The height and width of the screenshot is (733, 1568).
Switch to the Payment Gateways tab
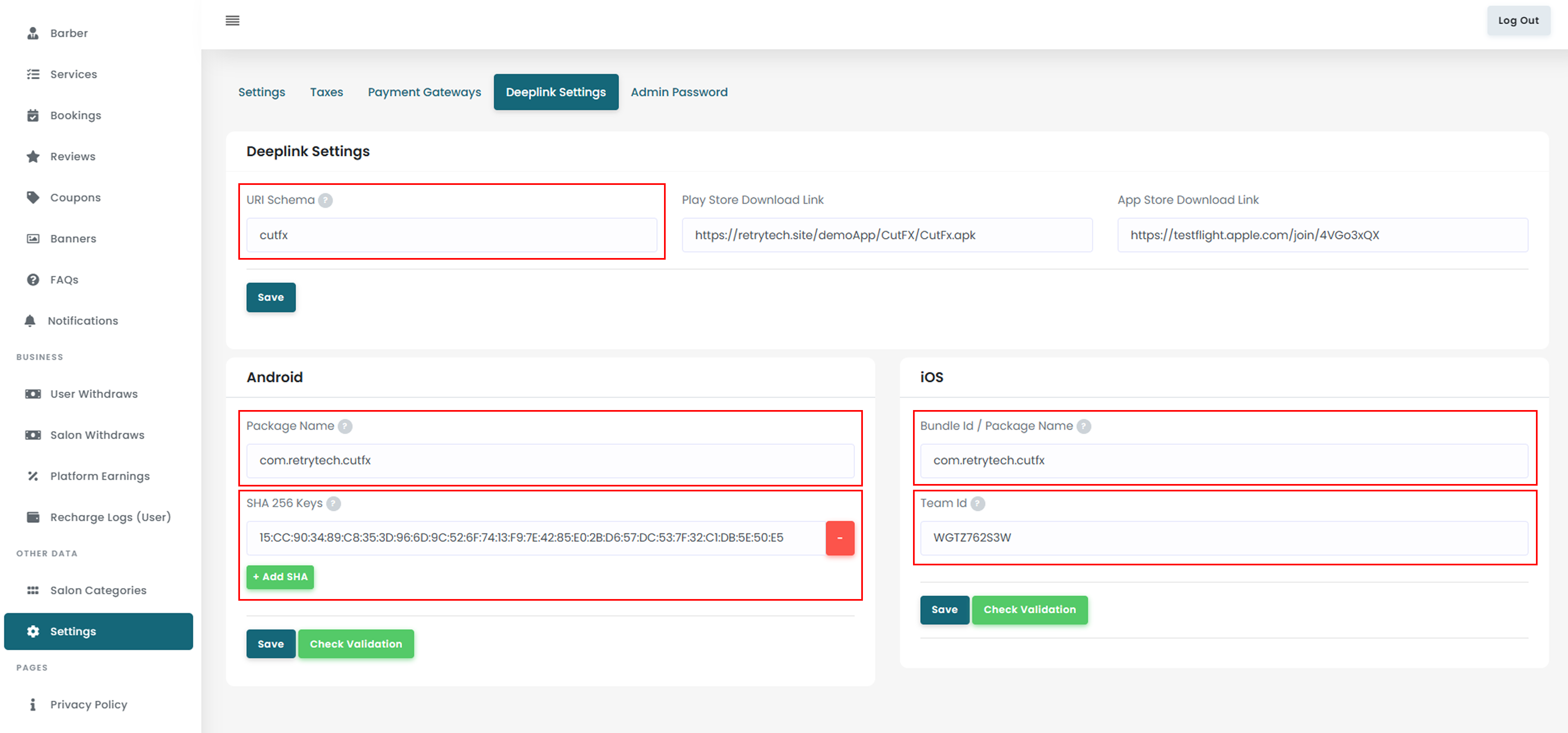point(424,92)
